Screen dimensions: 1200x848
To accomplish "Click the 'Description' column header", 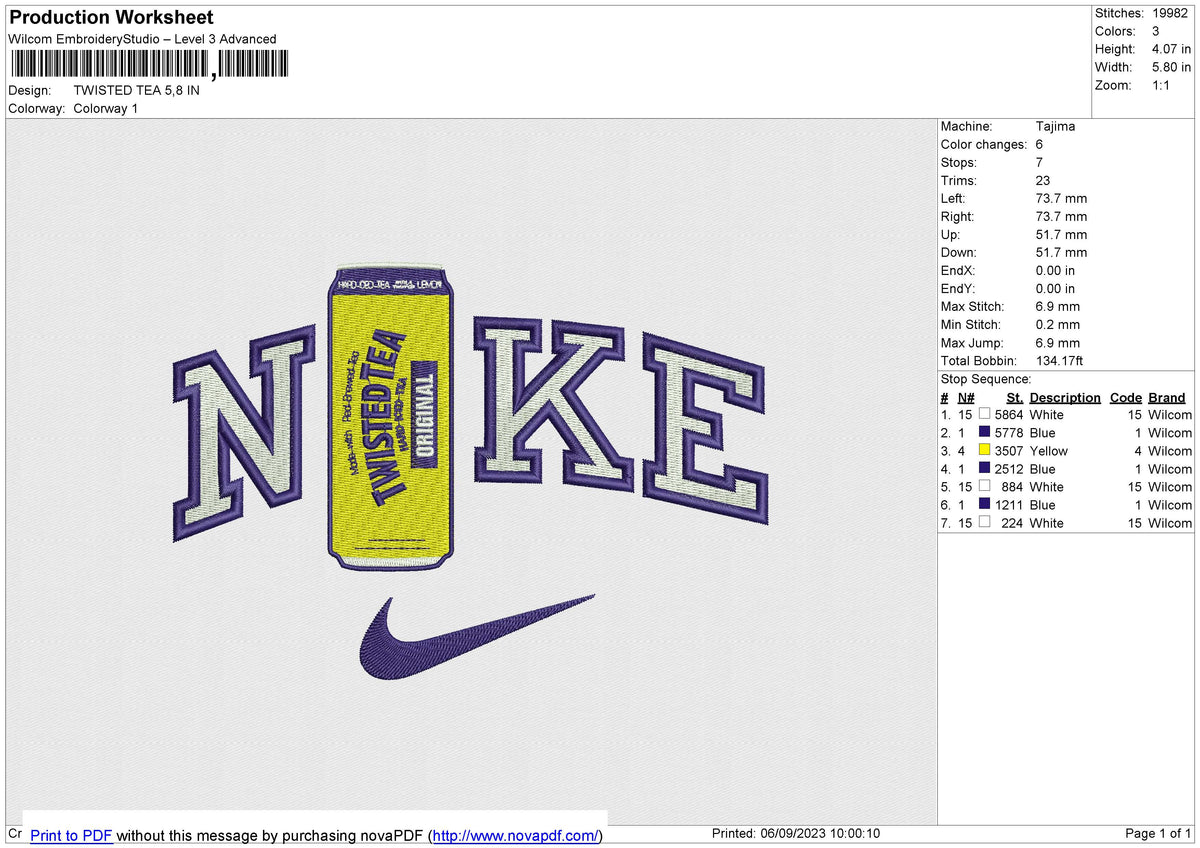I will coord(1065,397).
